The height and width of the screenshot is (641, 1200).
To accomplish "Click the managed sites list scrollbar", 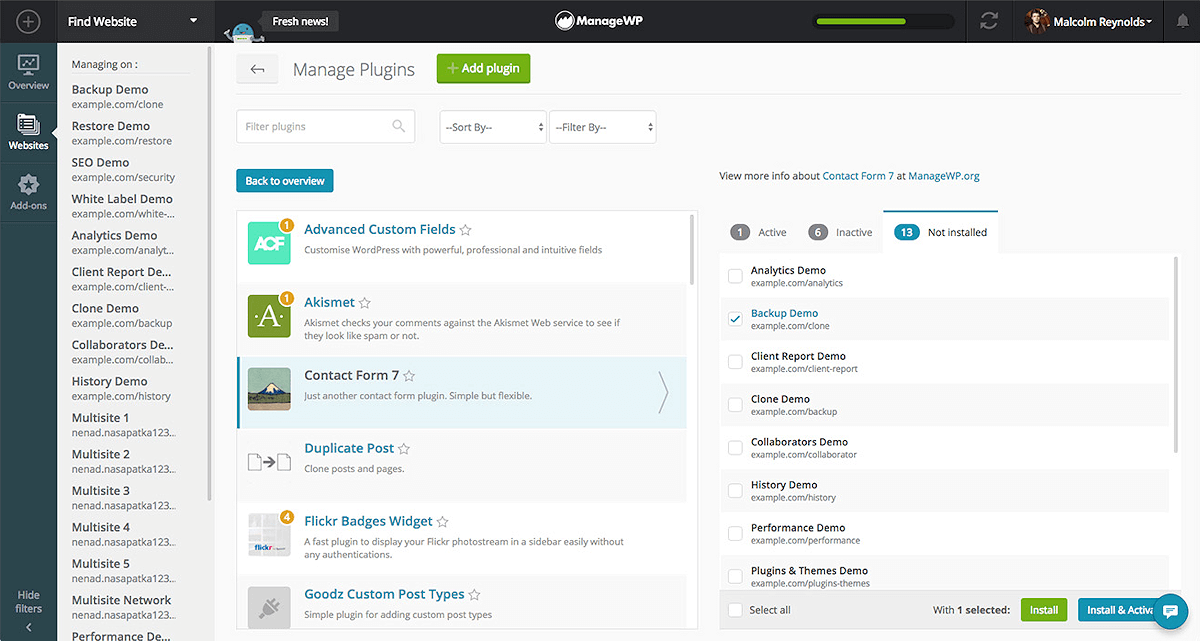I will point(210,272).
